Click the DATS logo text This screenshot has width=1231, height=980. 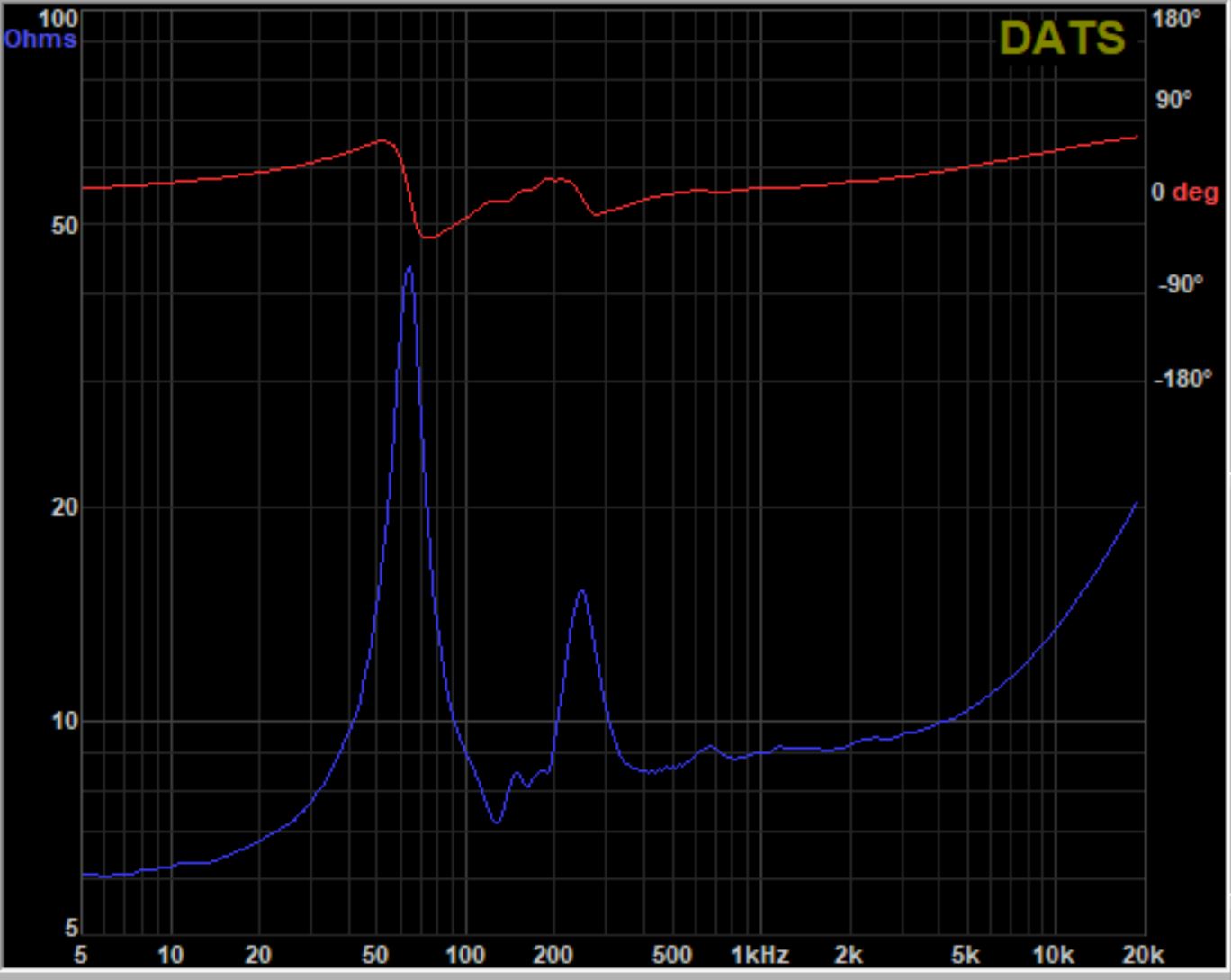pyautogui.click(x=1062, y=38)
